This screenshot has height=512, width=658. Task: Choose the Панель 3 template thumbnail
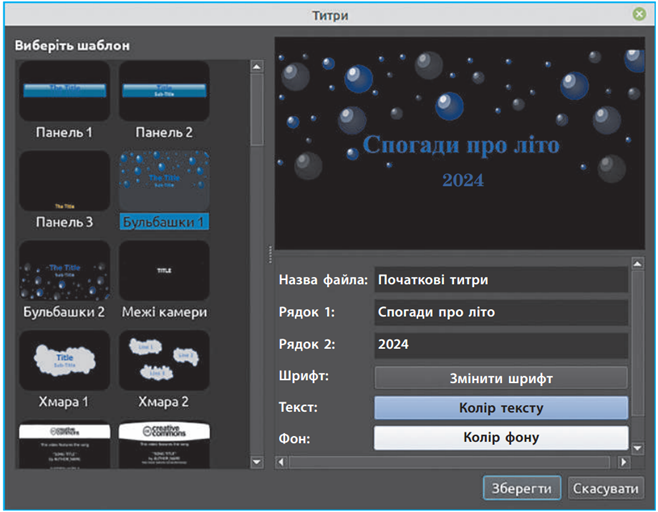[x=64, y=182]
